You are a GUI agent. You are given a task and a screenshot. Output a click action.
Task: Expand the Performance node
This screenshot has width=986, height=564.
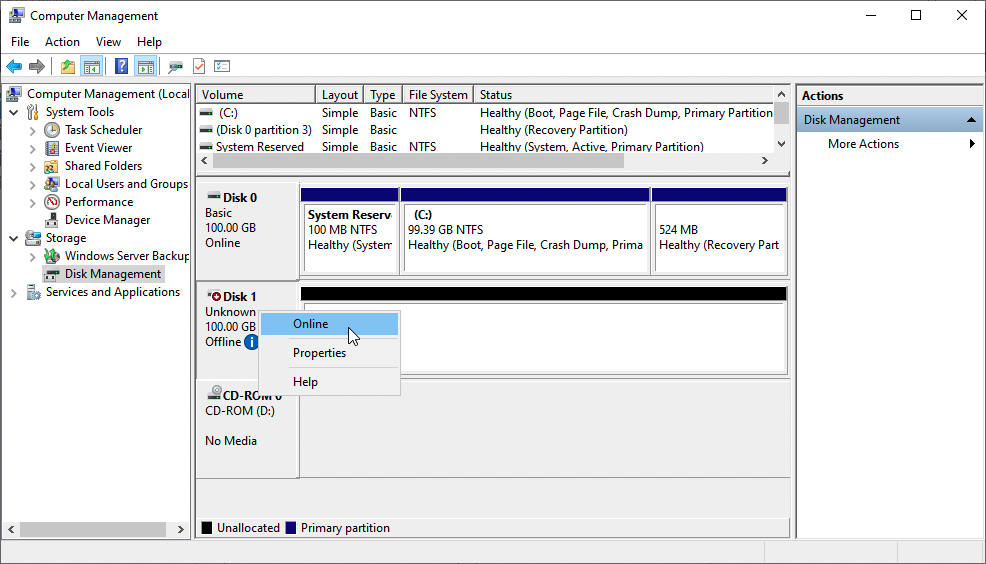tap(33, 202)
